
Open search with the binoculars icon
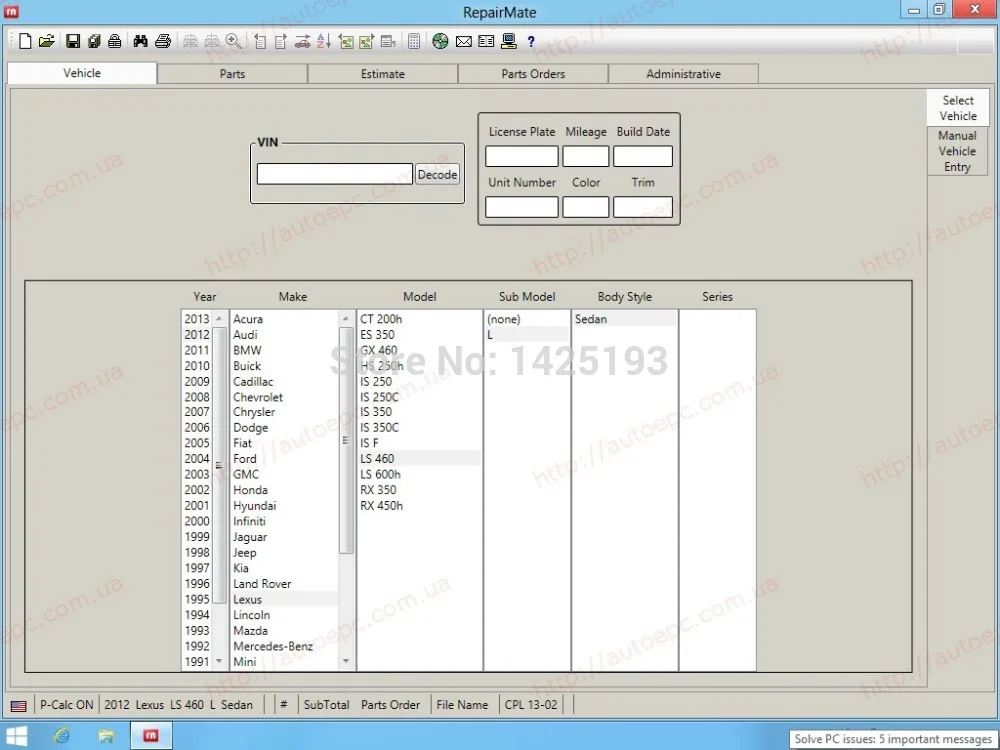click(x=140, y=41)
